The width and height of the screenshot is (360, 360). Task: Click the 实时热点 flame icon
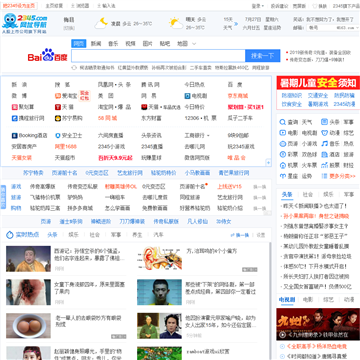coord(10,235)
